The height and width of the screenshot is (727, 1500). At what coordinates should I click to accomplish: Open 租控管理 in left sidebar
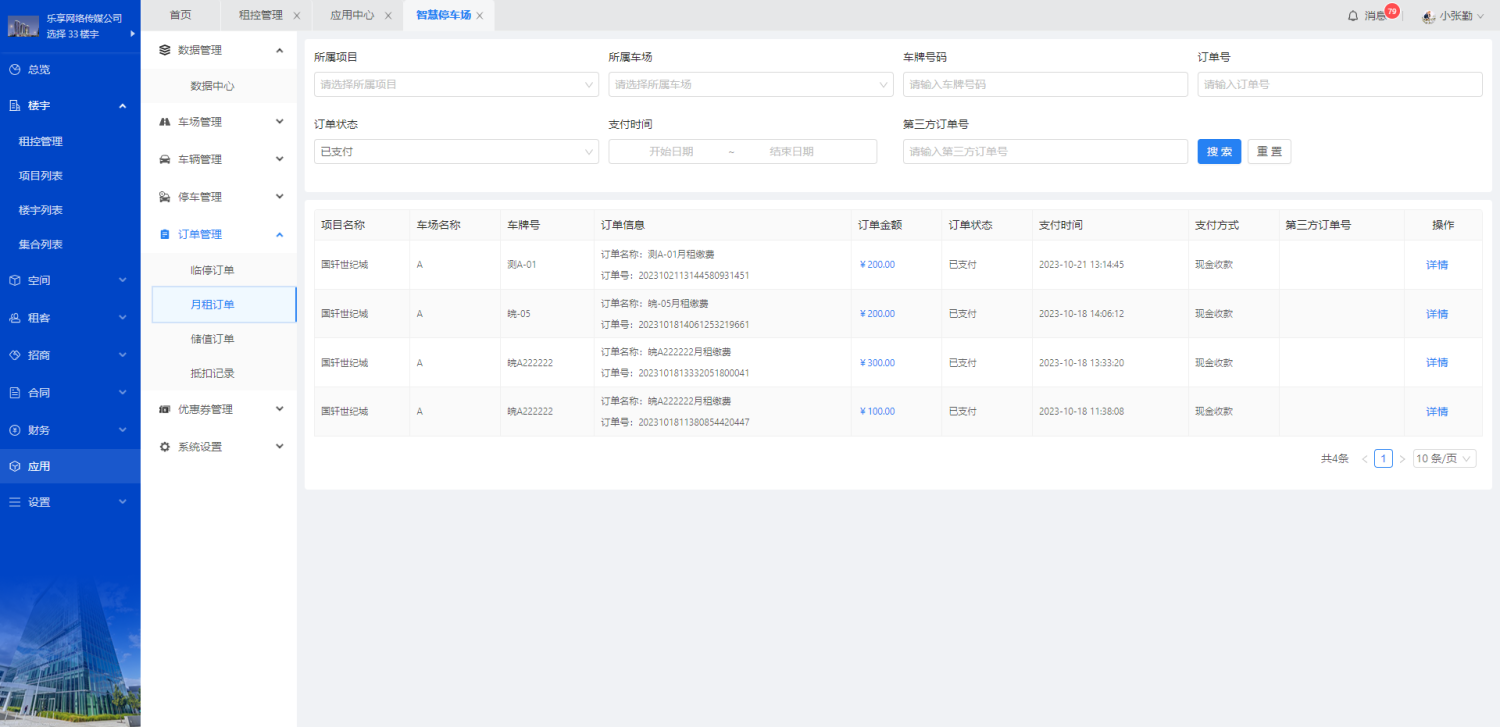coord(41,142)
